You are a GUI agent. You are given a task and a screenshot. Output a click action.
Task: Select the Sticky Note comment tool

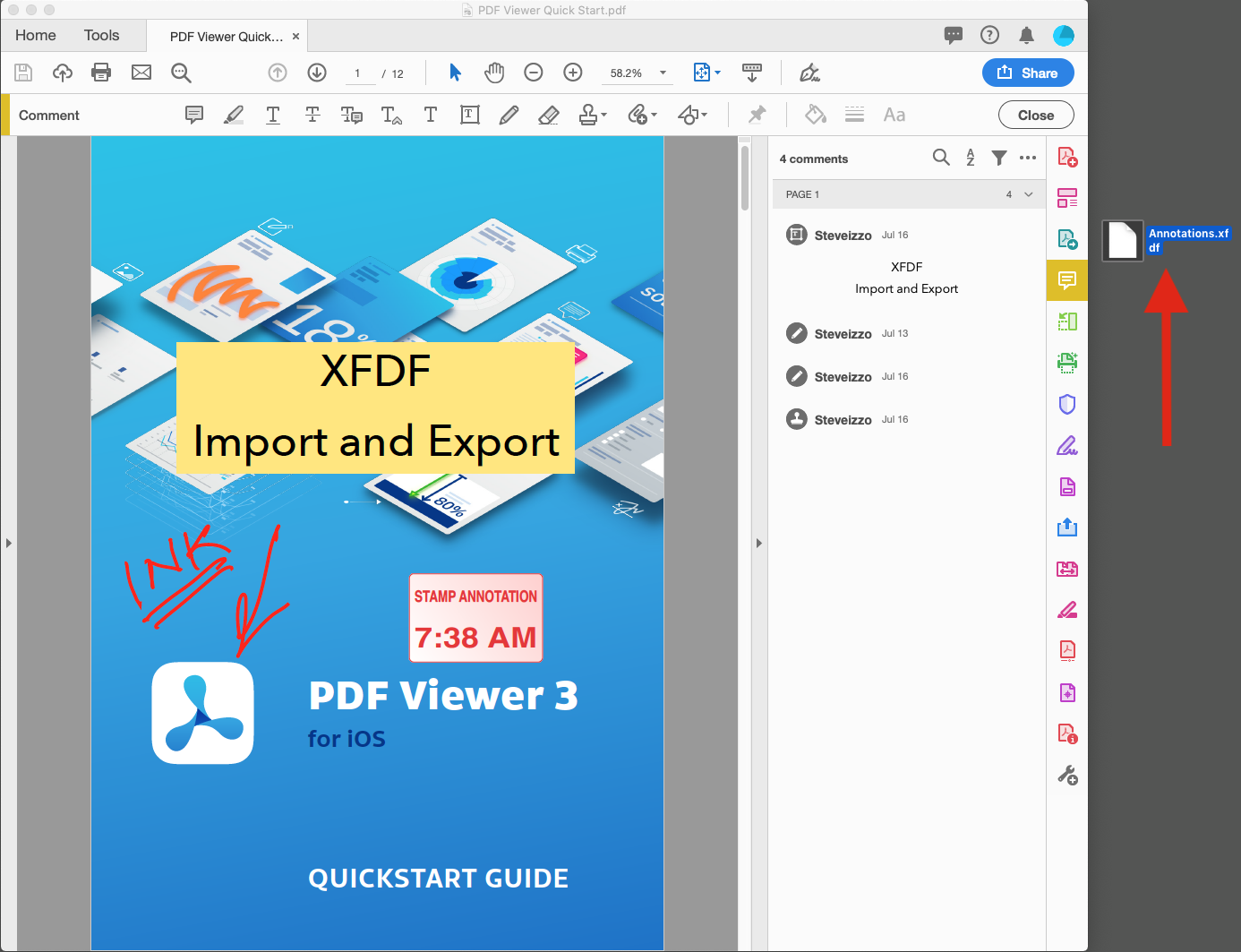pos(194,115)
